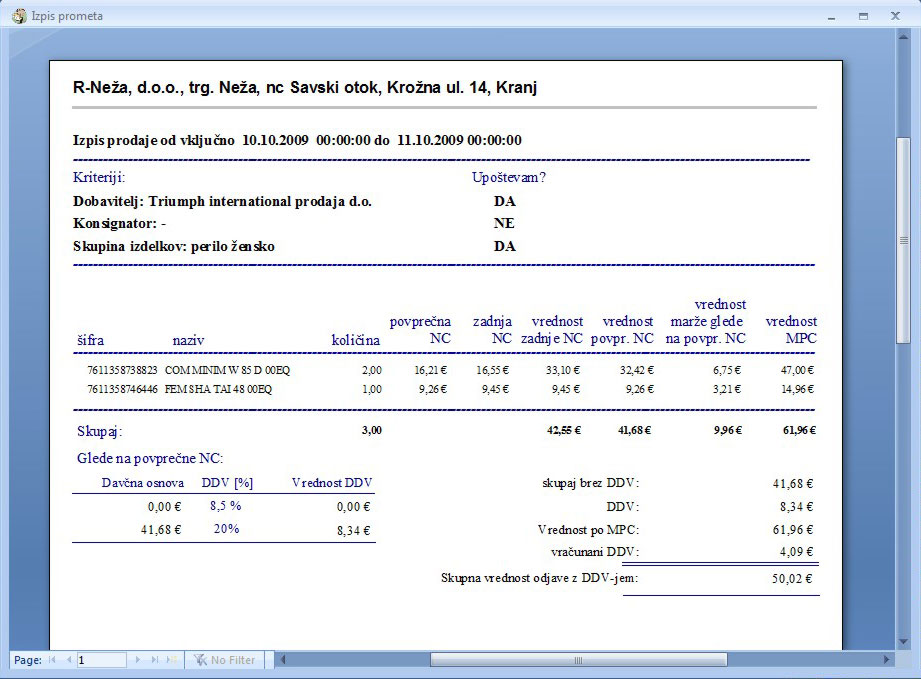This screenshot has width=921, height=679.
Task: Click the COM MINIM W 85 D row name
Action: click(218, 370)
